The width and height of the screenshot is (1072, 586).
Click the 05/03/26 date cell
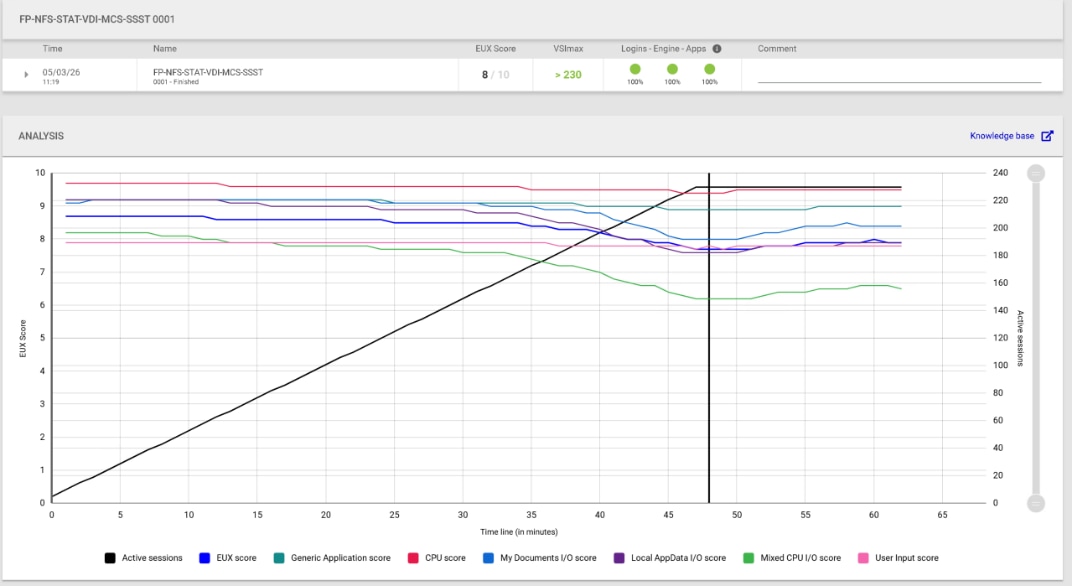[x=61, y=72]
